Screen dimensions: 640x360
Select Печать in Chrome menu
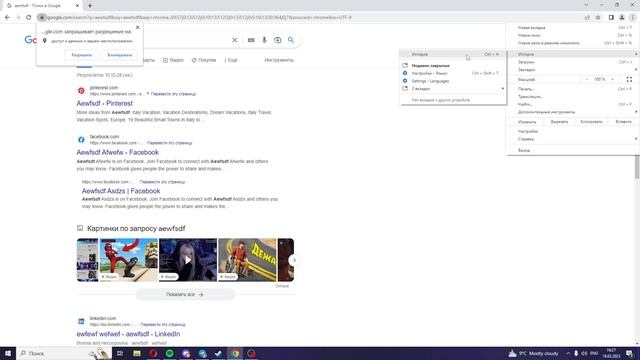coord(573,89)
